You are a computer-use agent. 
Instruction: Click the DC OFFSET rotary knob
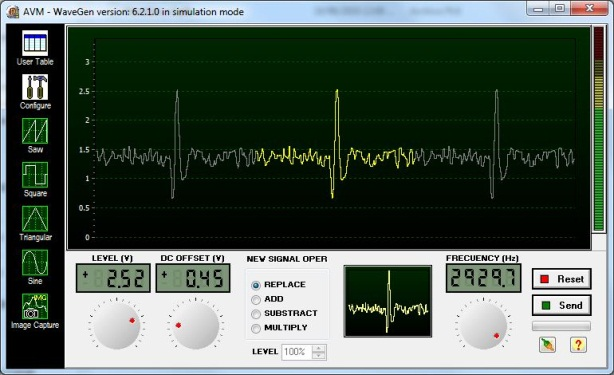pos(195,326)
